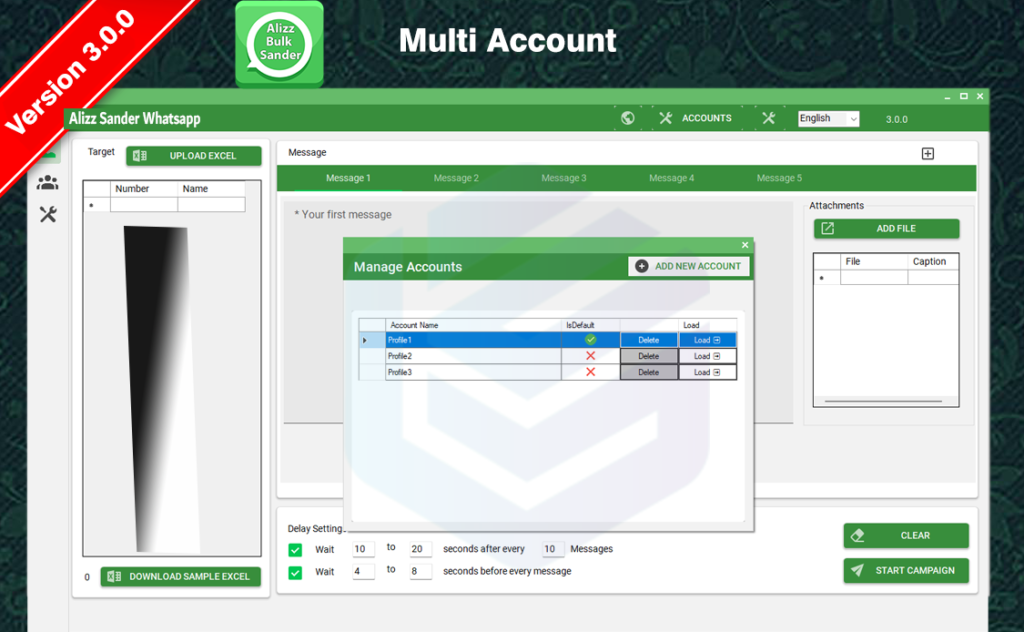Open the English language dropdown
This screenshot has height=632, width=1024.
tap(828, 118)
